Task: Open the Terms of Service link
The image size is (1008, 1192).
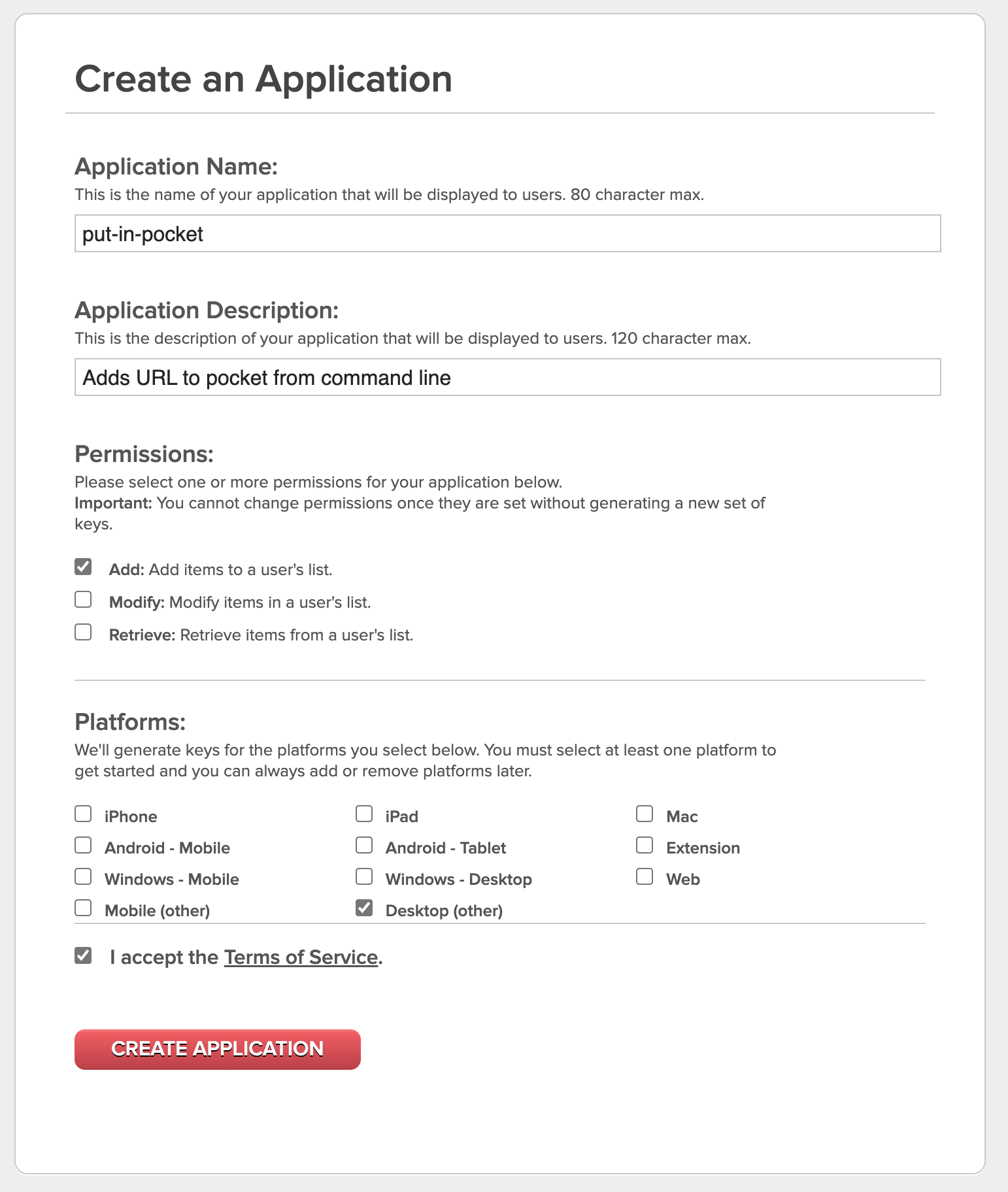Action: [301, 957]
